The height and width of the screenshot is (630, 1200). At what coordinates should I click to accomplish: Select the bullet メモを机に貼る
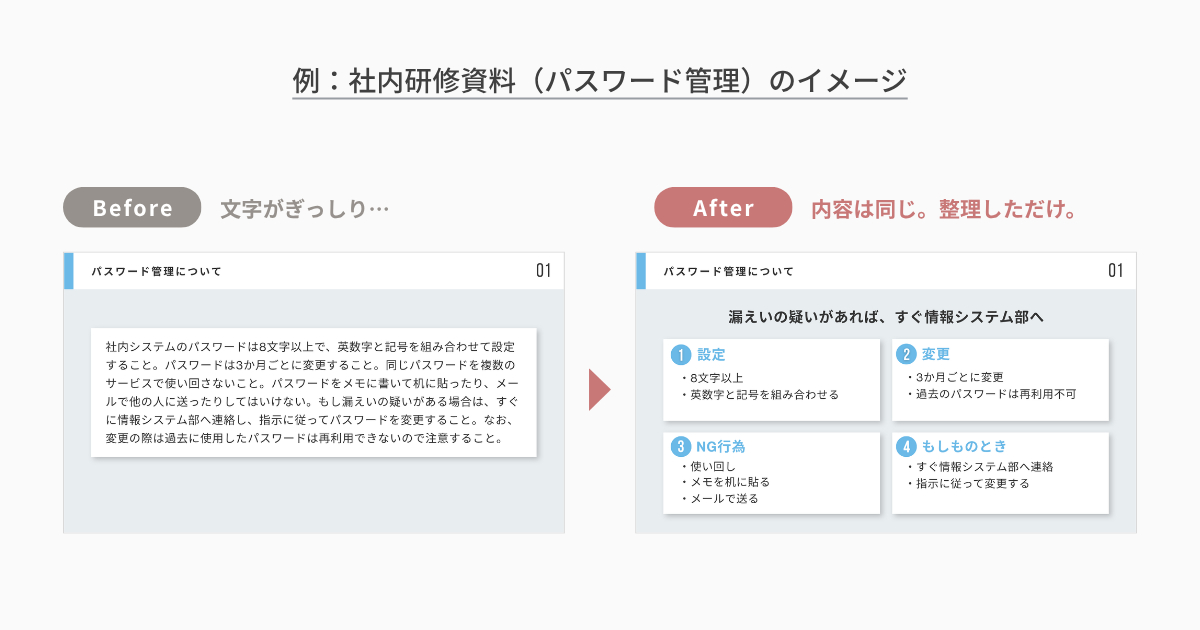725,482
